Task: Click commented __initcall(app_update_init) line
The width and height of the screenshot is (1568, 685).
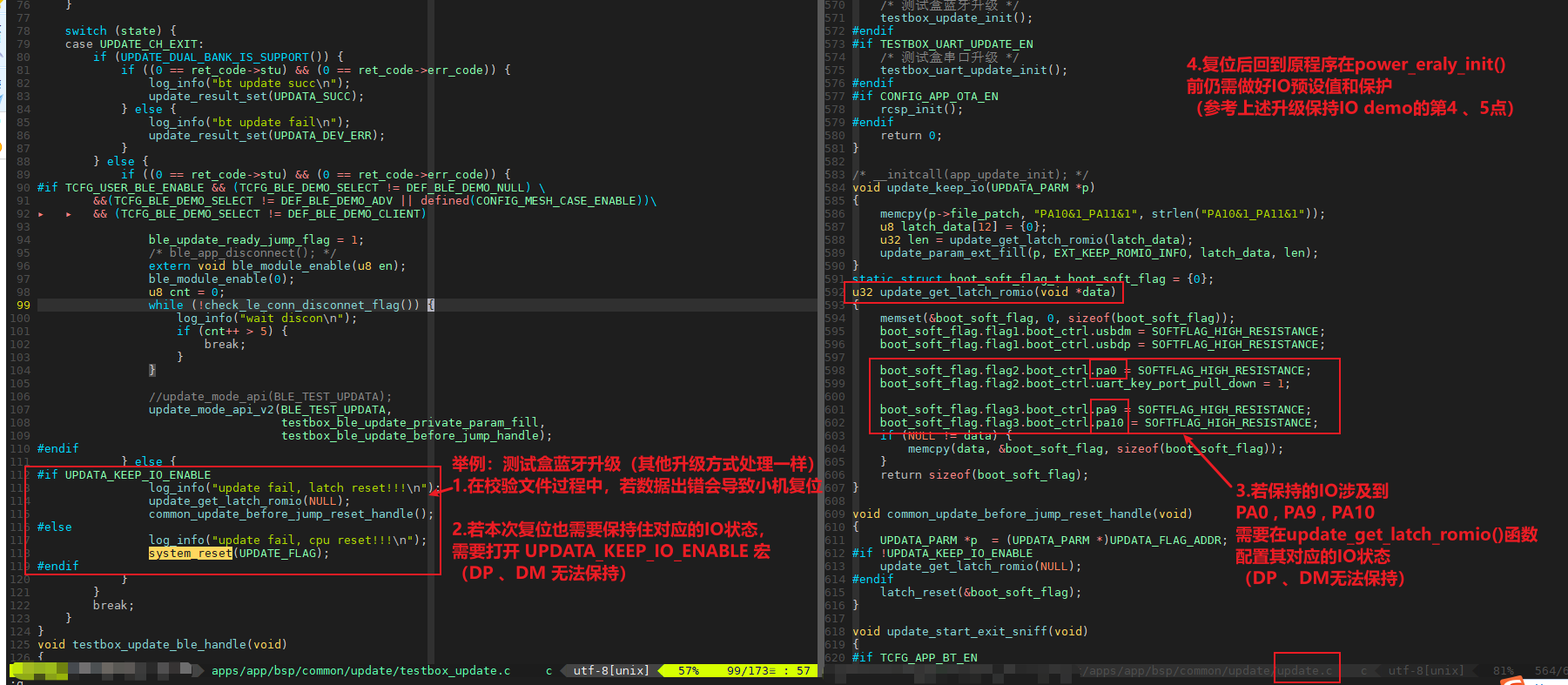Action: [970, 174]
